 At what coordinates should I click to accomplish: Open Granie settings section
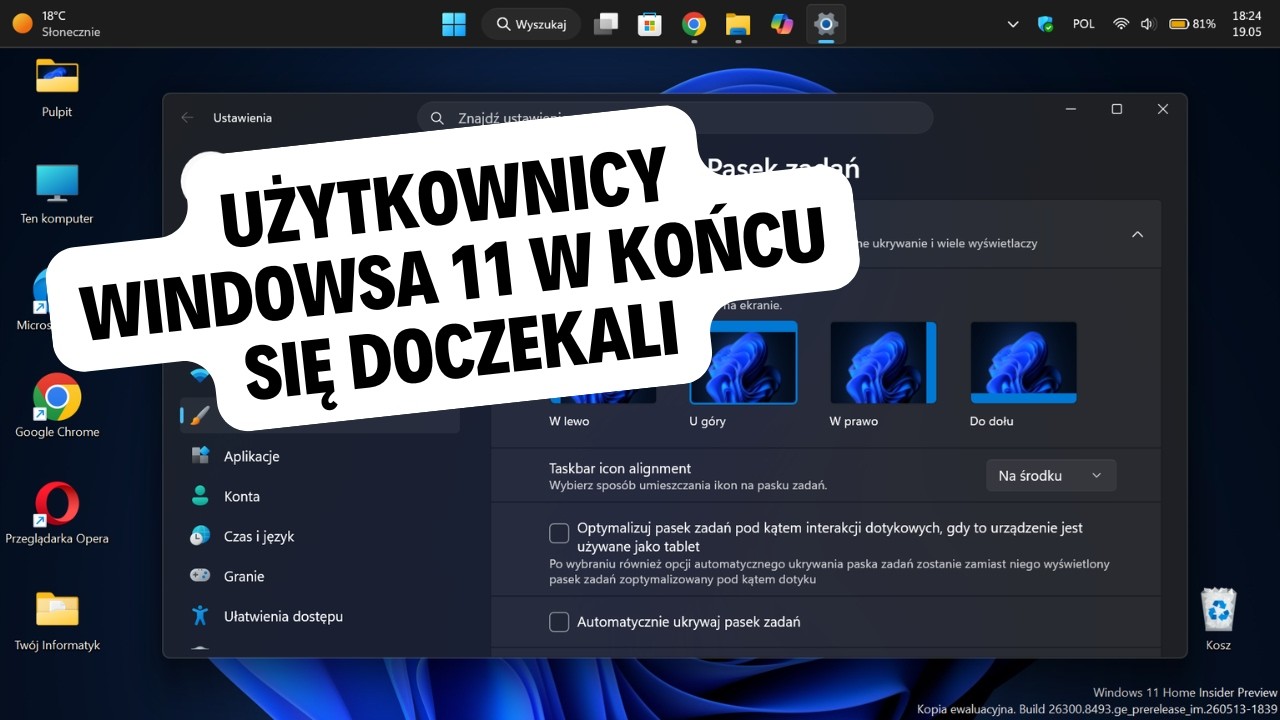pos(320,576)
